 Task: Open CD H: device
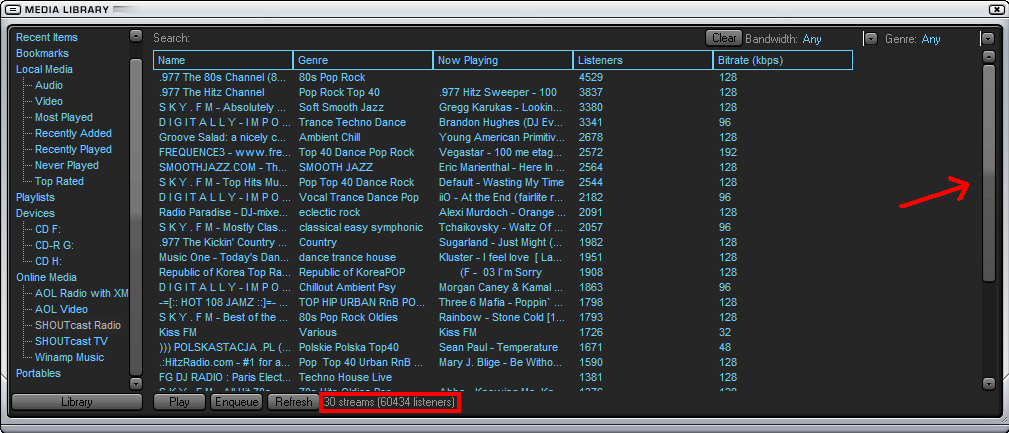coord(48,261)
